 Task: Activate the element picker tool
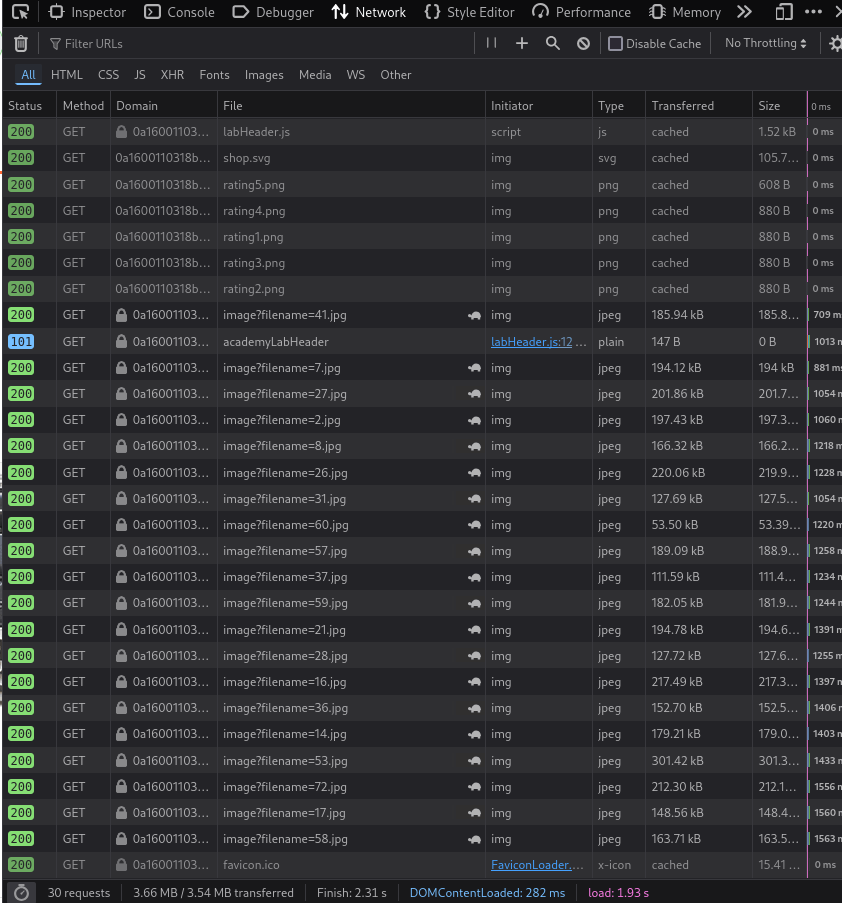tap(20, 12)
